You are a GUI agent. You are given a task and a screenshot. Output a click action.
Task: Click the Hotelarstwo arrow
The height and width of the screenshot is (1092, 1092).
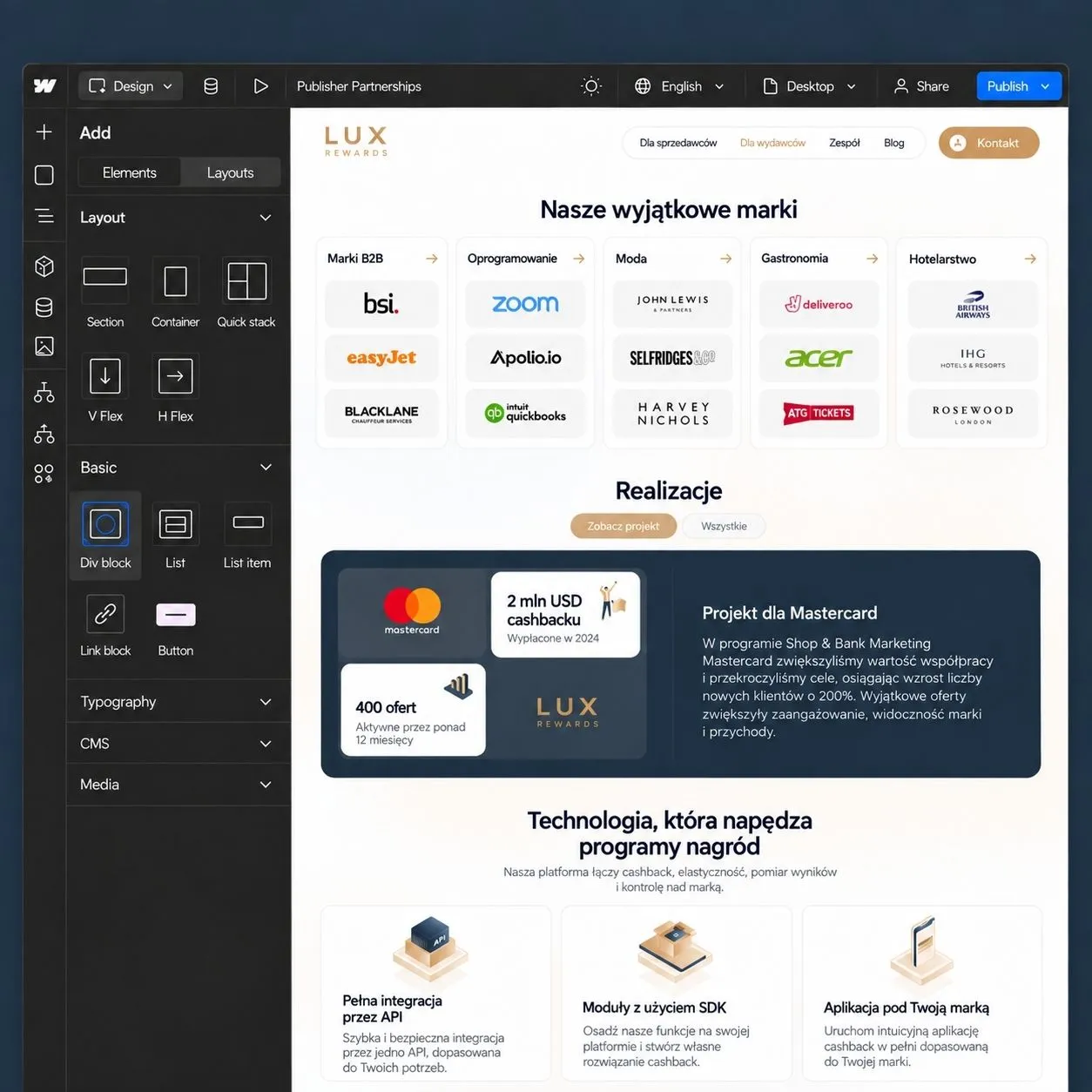tap(1030, 259)
